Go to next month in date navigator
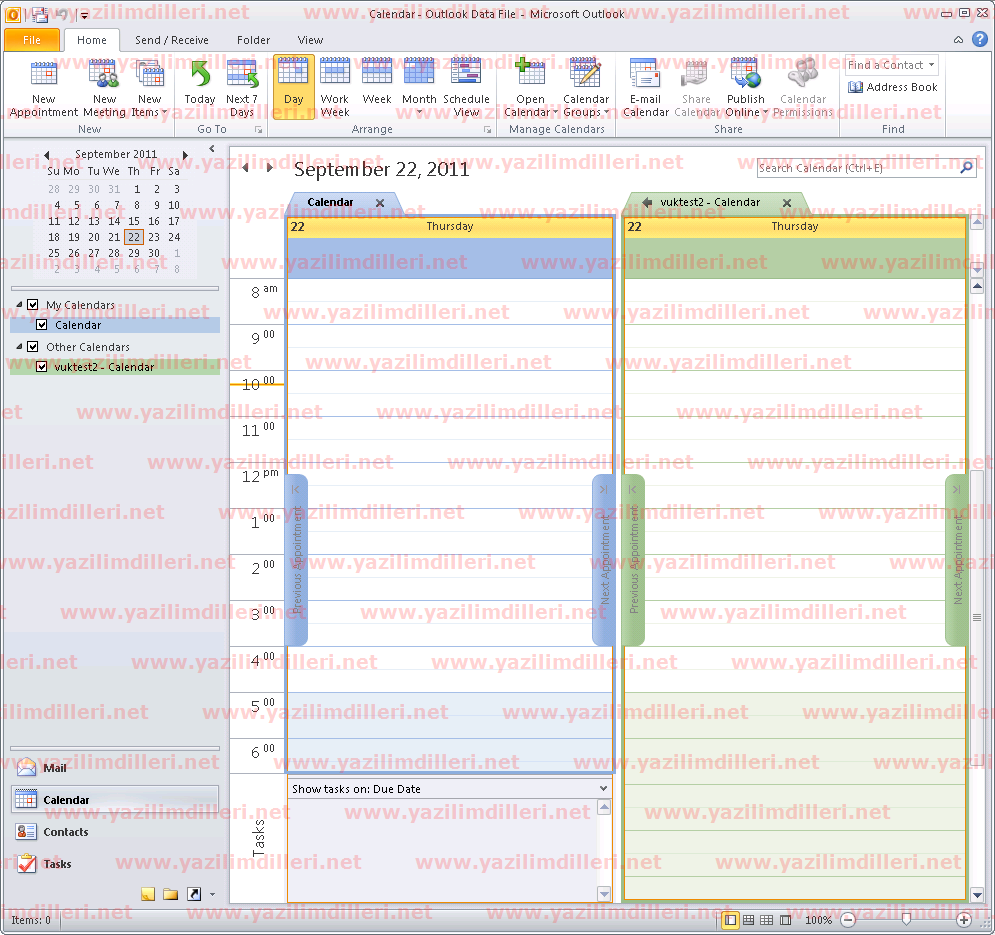Viewport: 995px width, 935px height. [x=185, y=154]
